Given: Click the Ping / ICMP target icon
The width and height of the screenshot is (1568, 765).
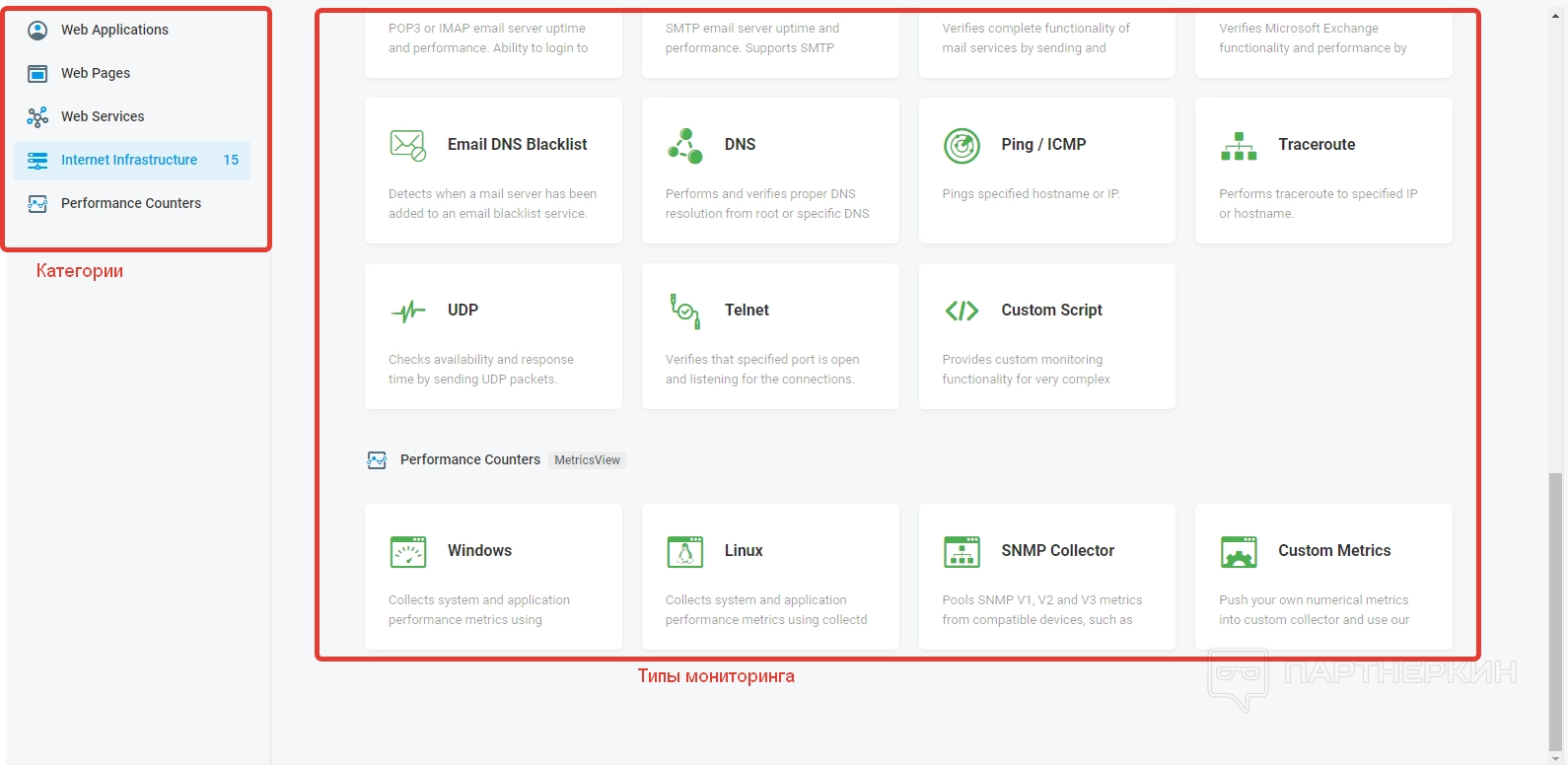Looking at the screenshot, I should (962, 146).
